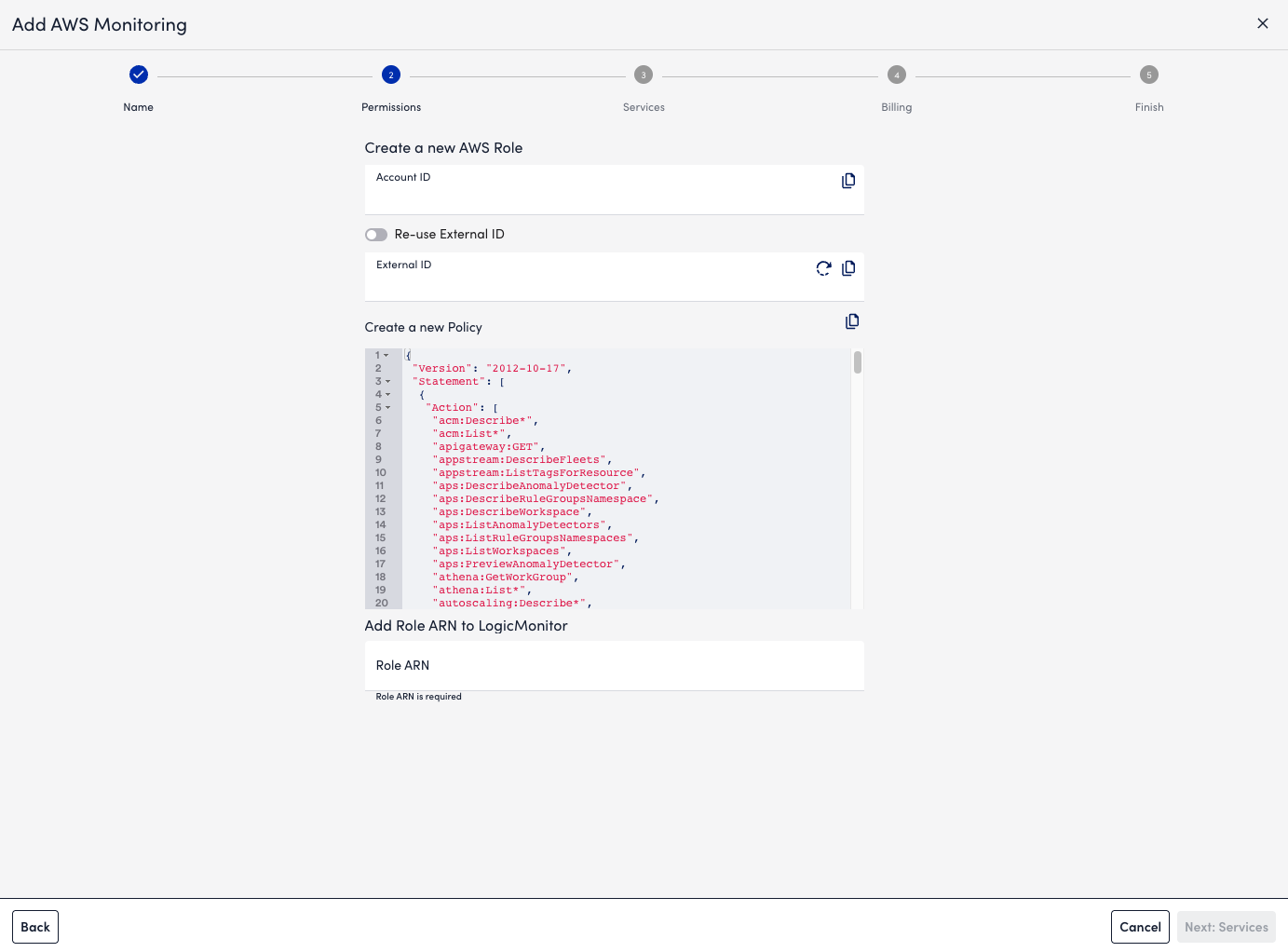1288x952 pixels.
Task: Go to the completed Name step
Action: (x=139, y=75)
